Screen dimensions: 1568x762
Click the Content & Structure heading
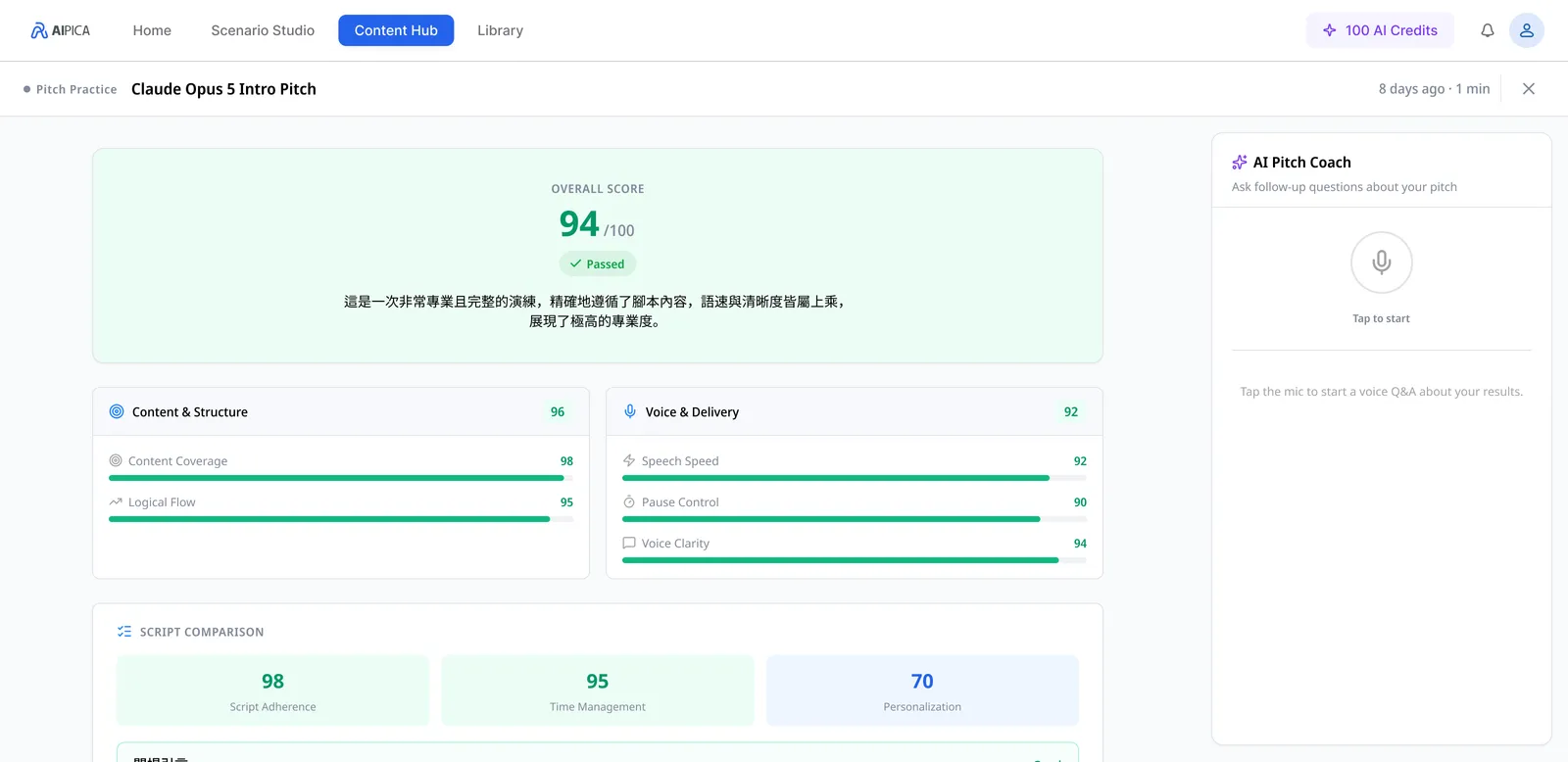pos(190,412)
